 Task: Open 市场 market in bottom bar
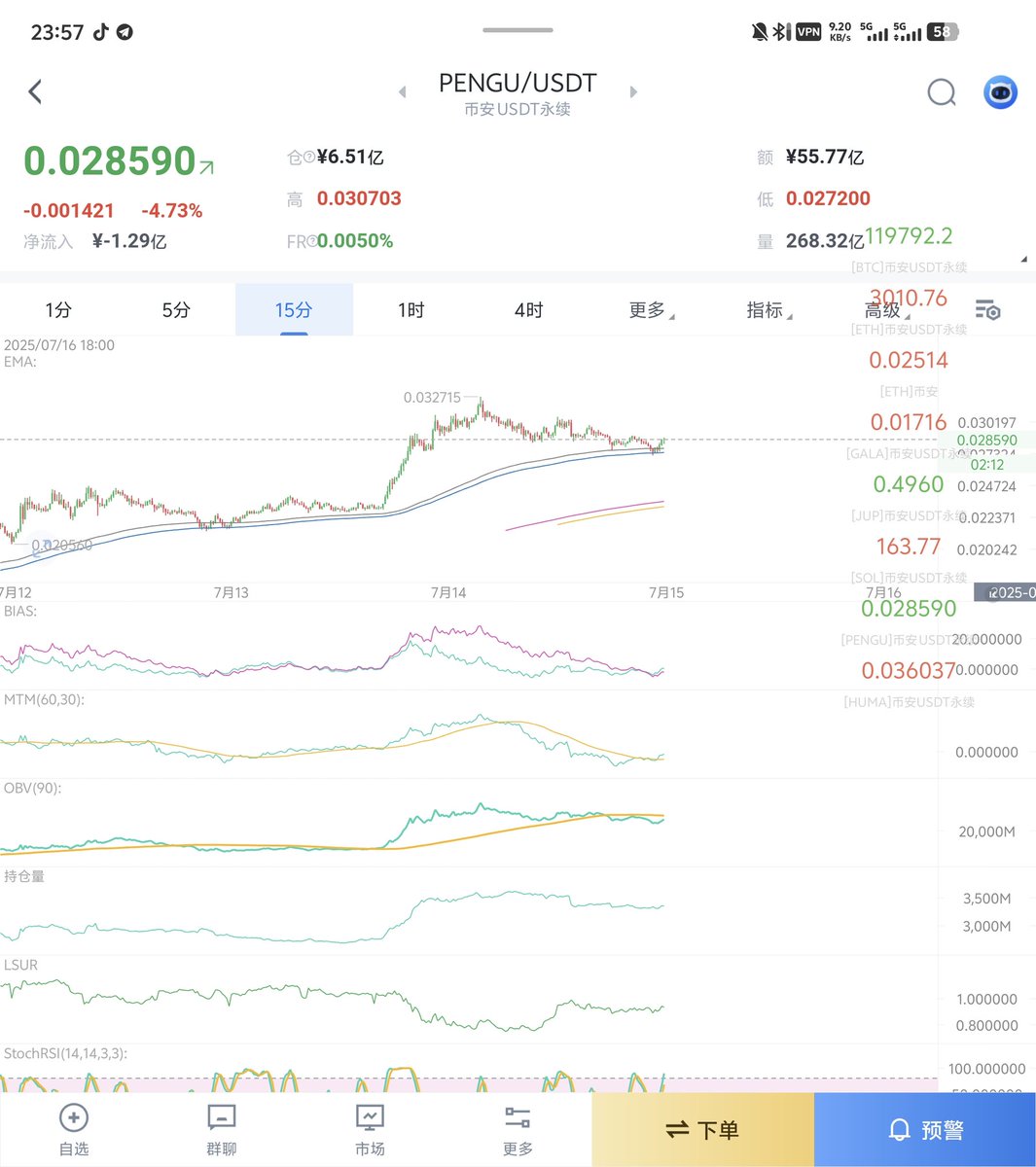click(x=370, y=1130)
